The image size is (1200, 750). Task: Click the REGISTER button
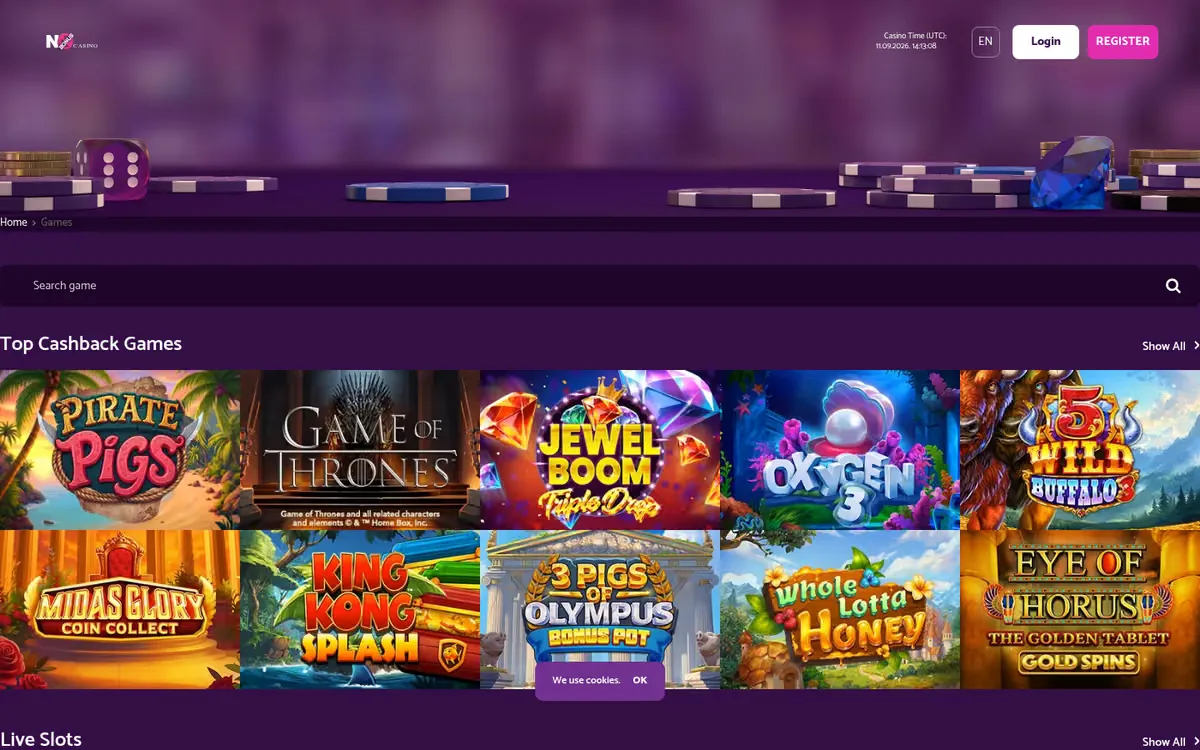1122,42
